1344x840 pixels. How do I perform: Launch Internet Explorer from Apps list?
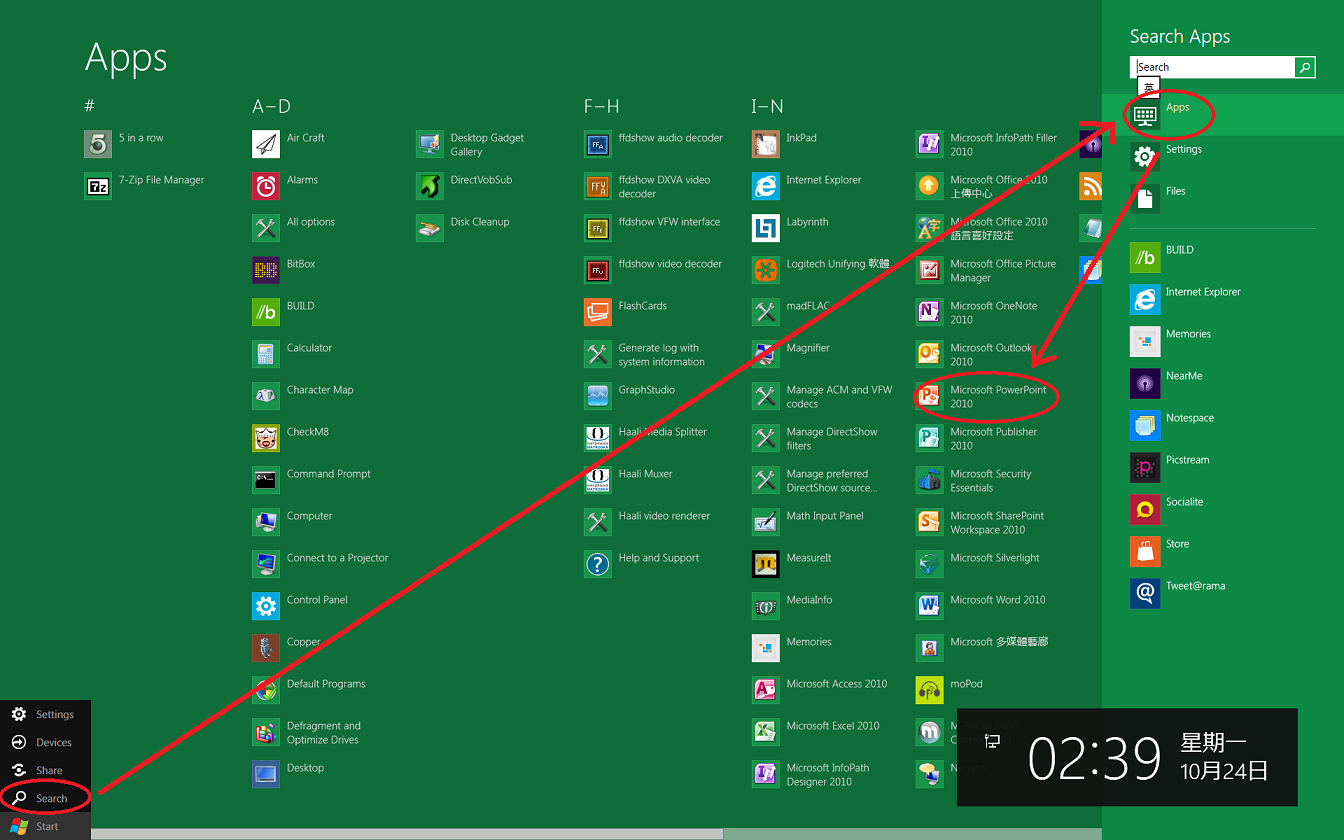tap(806, 186)
